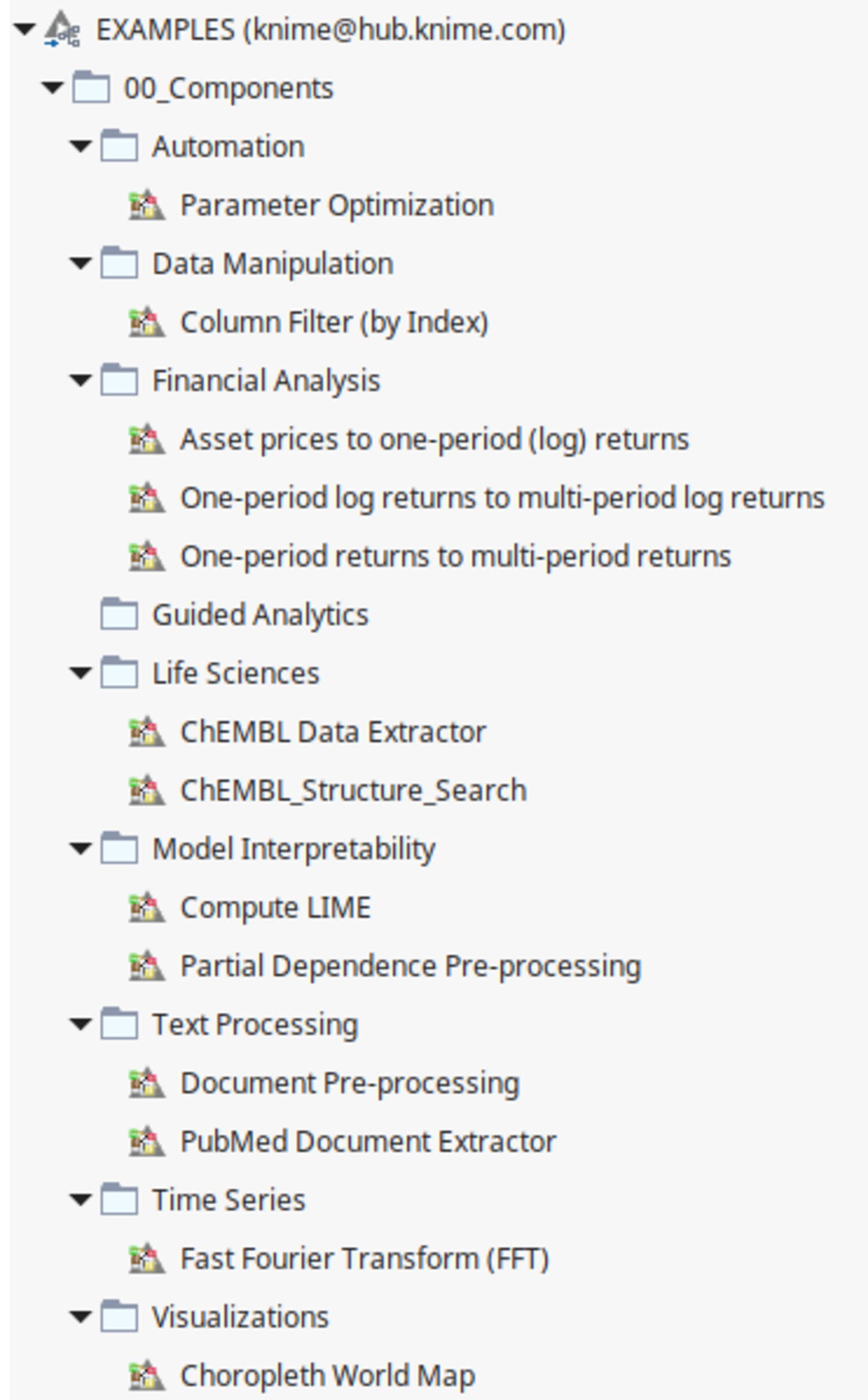Click the Compute LIME component icon
Screen dimensions: 868x1400
pos(147,908)
